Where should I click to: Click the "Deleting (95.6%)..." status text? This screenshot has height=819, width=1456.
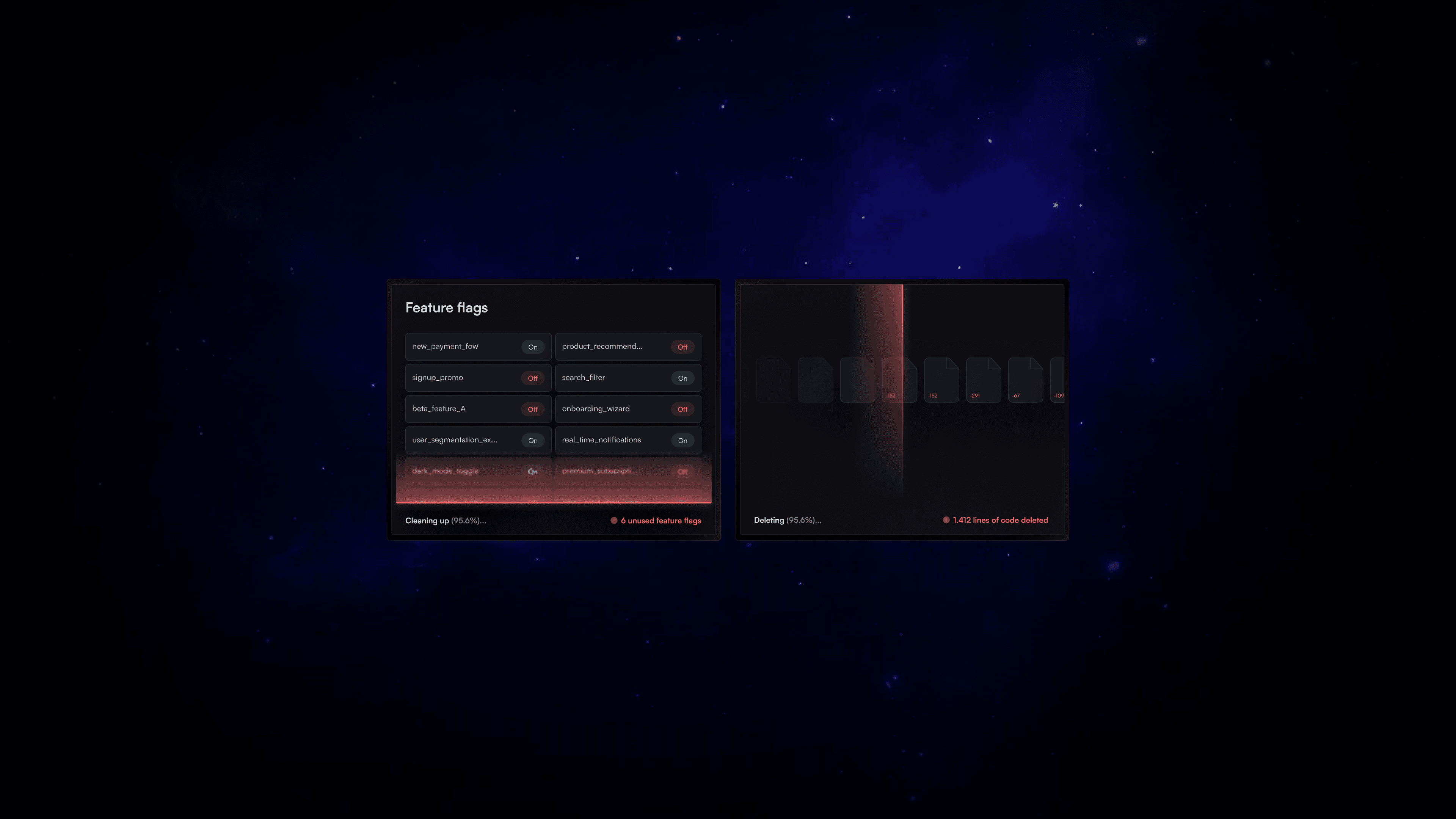point(788,520)
